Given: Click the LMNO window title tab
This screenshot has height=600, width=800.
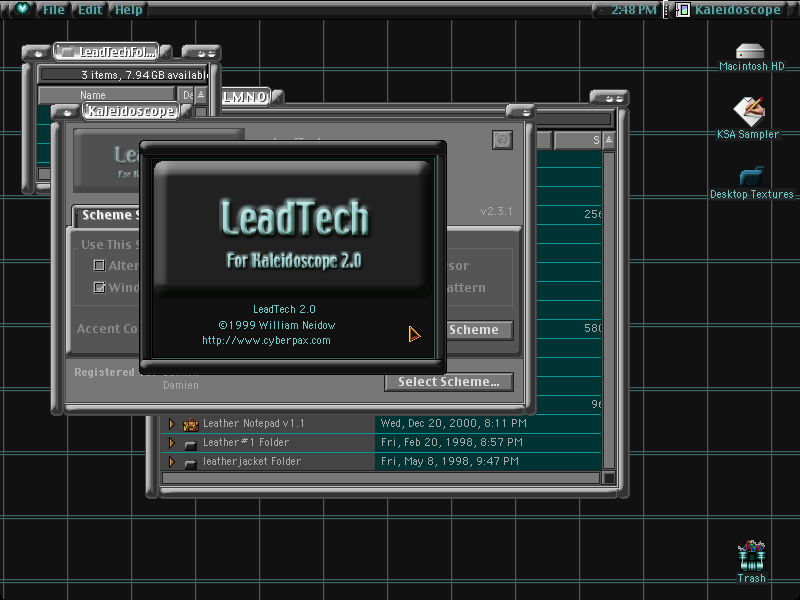Looking at the screenshot, I should coord(244,96).
